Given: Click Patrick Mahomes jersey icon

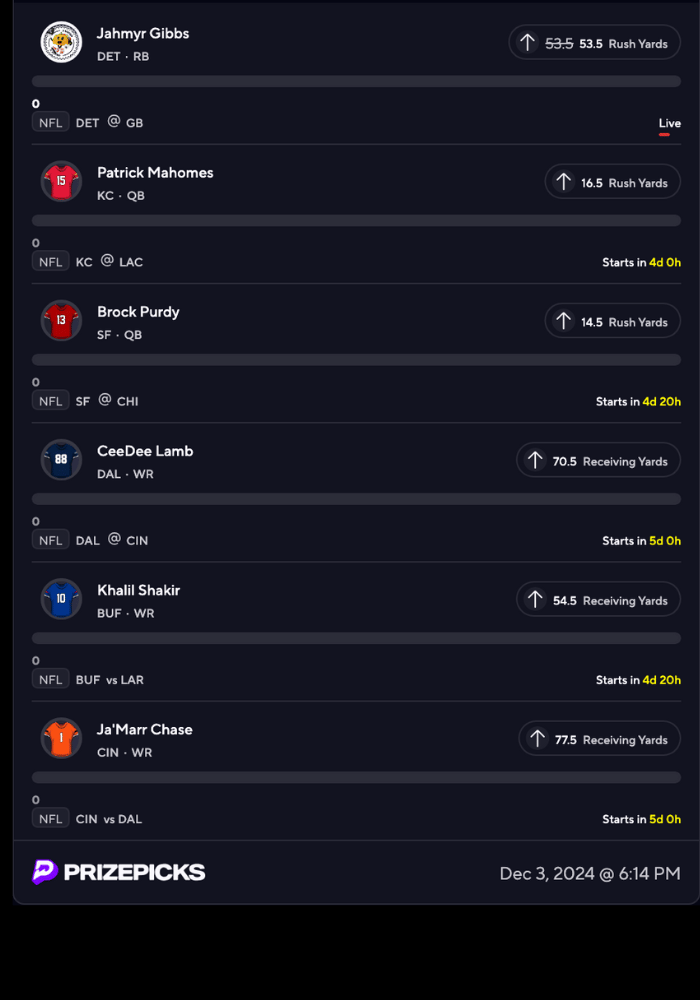Looking at the screenshot, I should [x=61, y=181].
